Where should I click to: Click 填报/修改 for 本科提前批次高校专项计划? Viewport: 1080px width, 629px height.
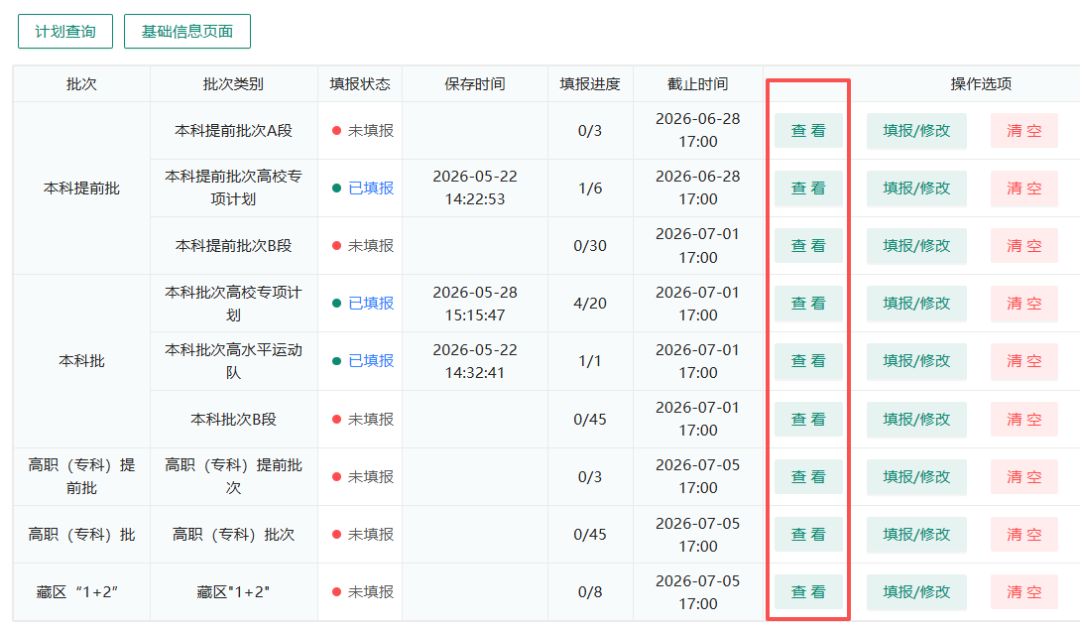point(916,188)
